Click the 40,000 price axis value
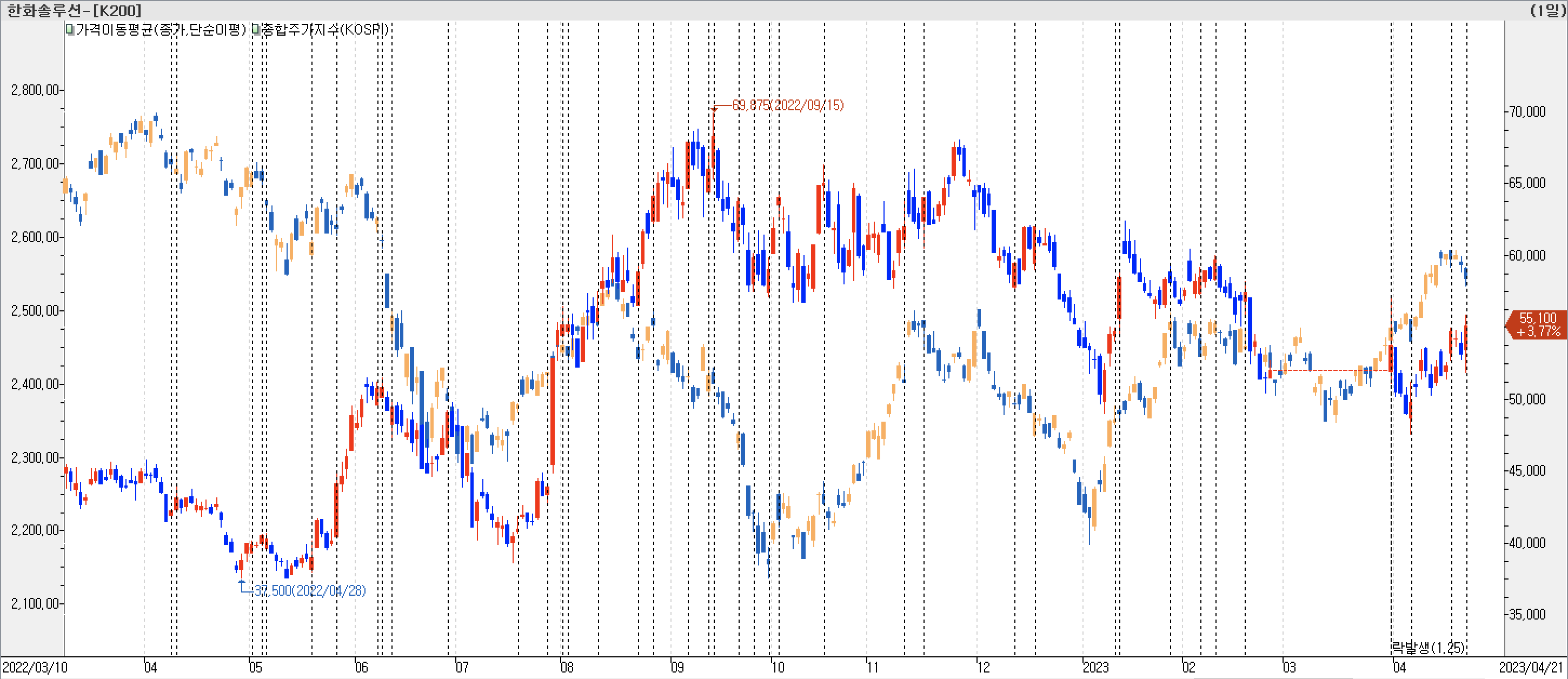Viewport: 1568px width, 679px height. [1527, 543]
